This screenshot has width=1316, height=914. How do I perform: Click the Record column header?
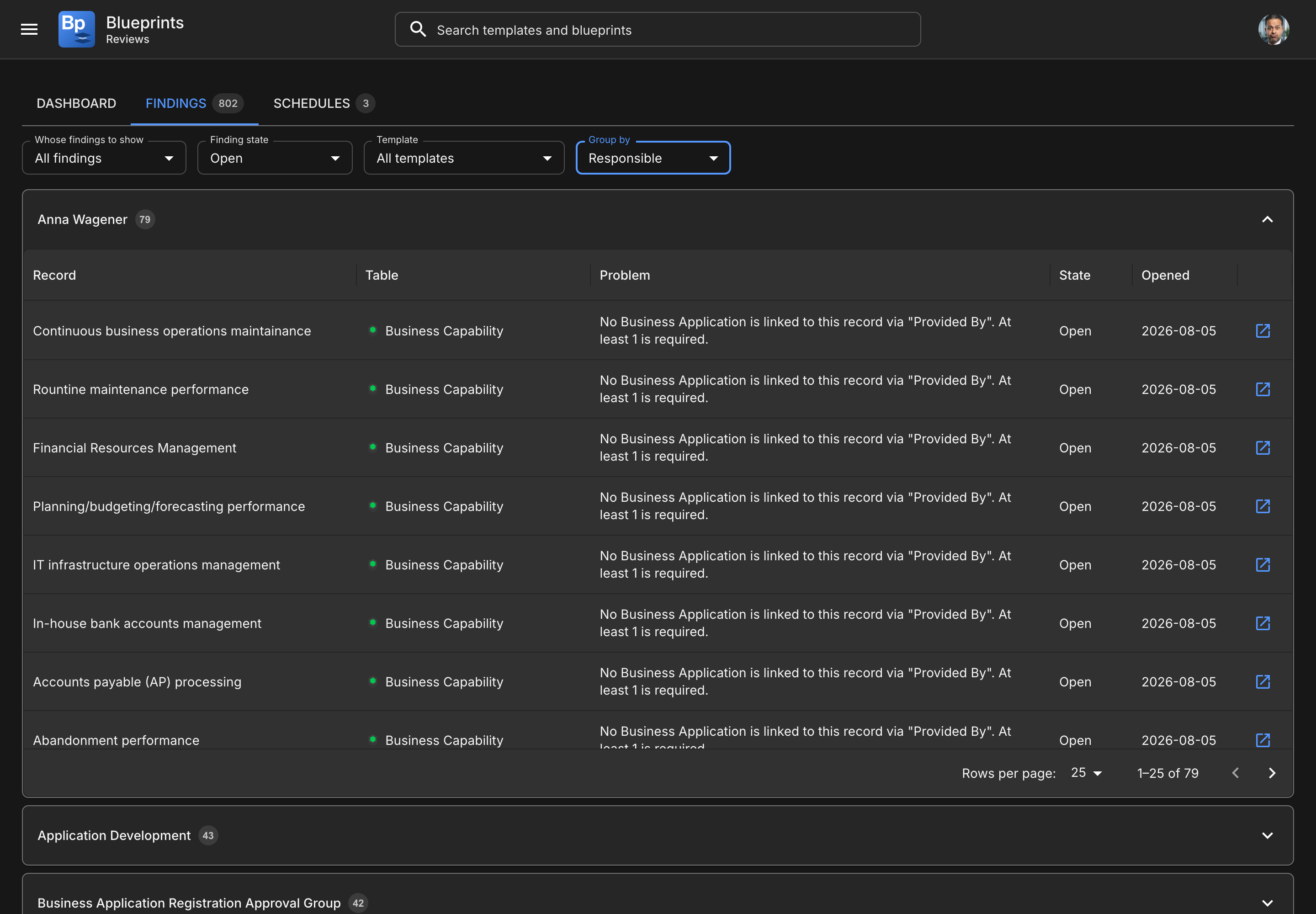point(54,276)
